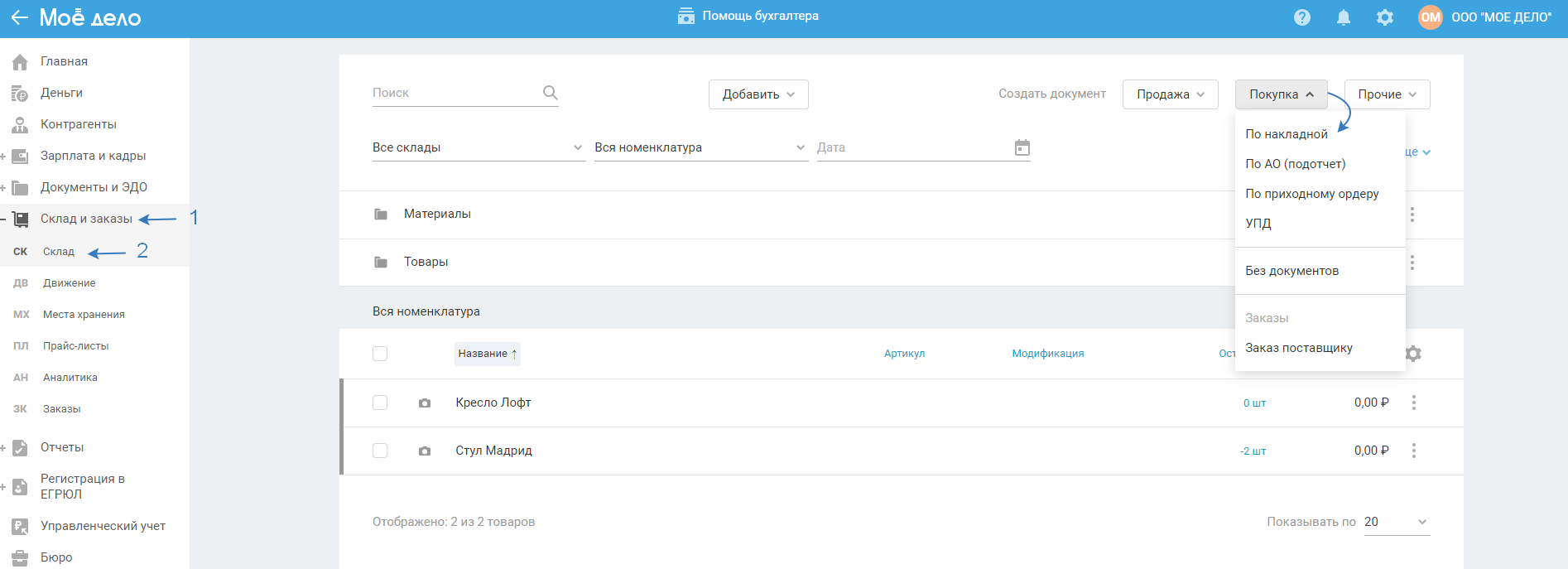The height and width of the screenshot is (569, 1568).
Task: Click the search magnifier icon
Action: coord(550,93)
